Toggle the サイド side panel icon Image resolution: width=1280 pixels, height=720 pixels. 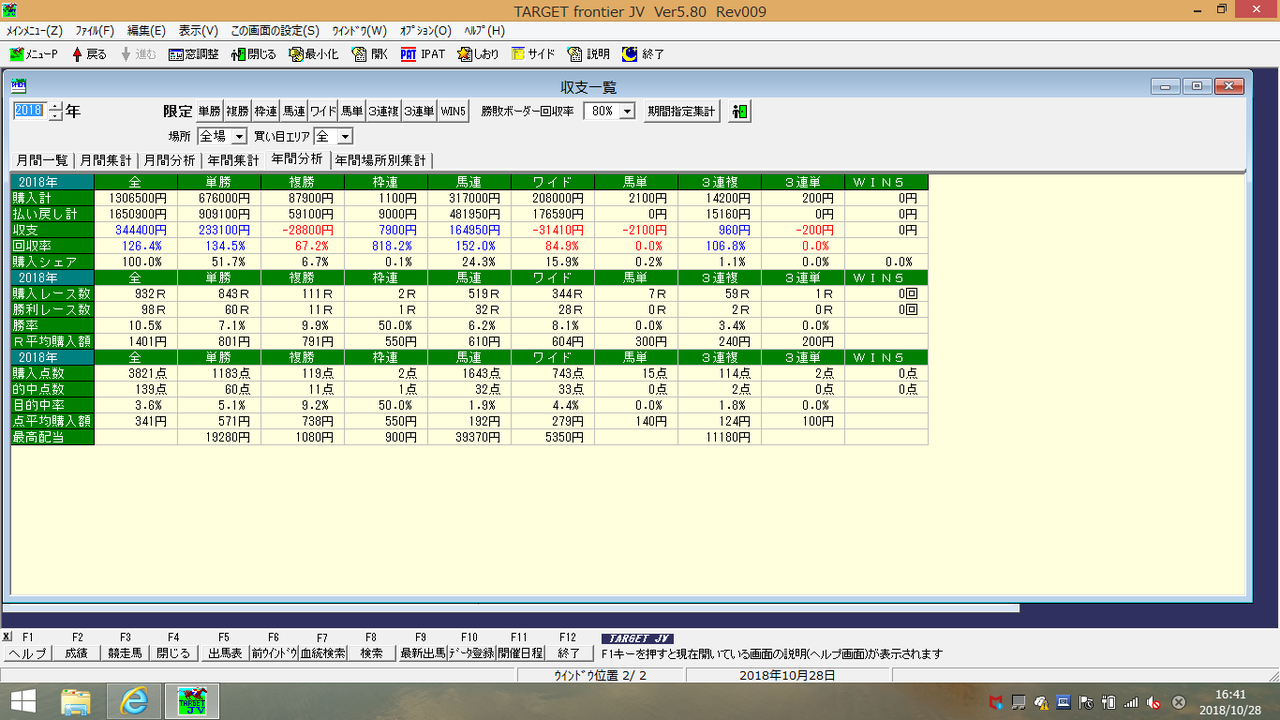pos(533,54)
